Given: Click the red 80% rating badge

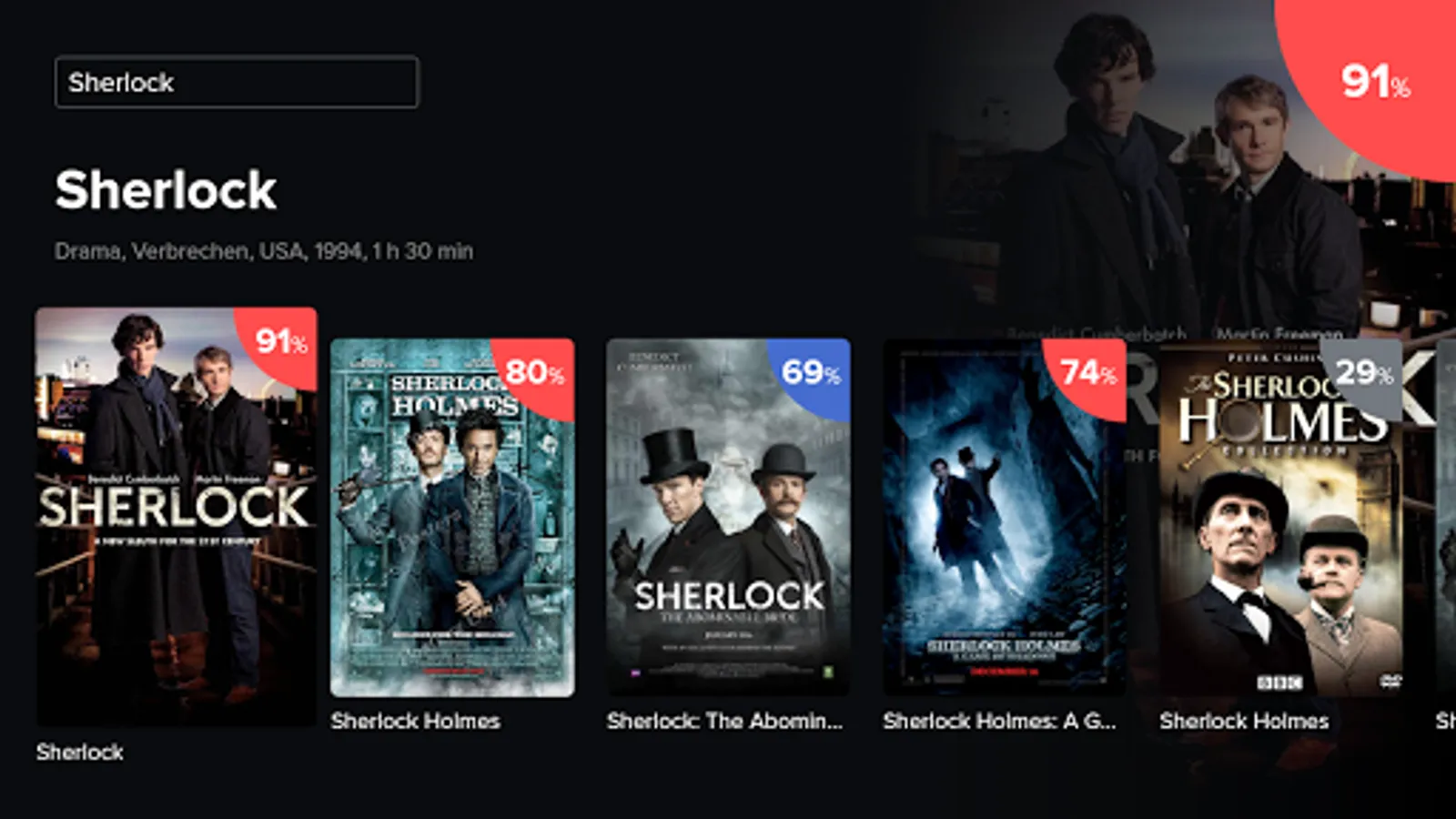Looking at the screenshot, I should click(535, 371).
